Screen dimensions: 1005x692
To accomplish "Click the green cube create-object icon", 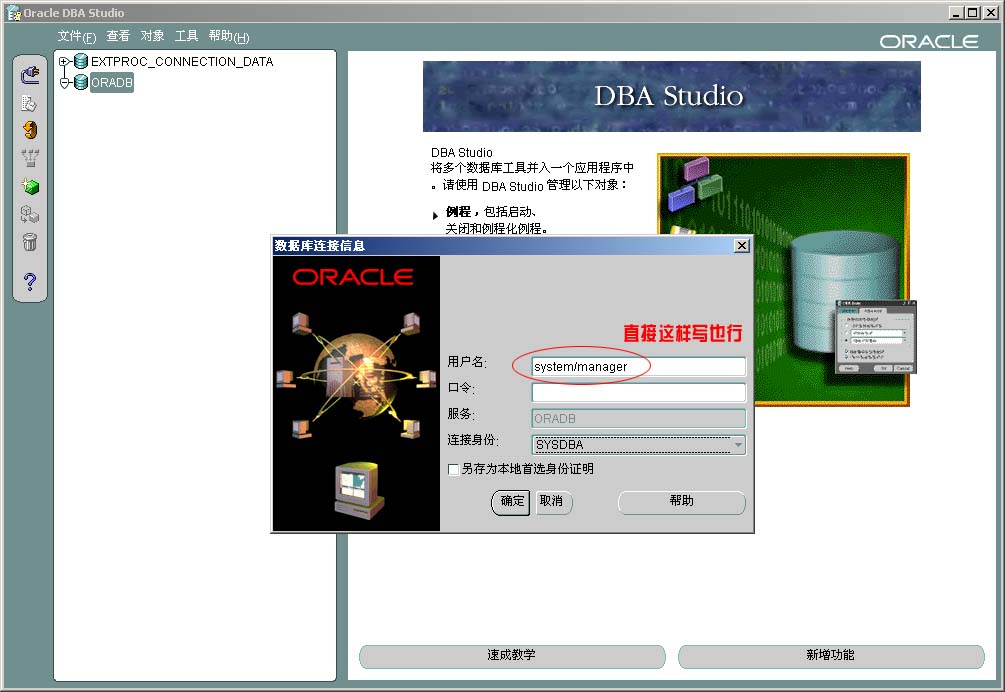I will coord(30,186).
